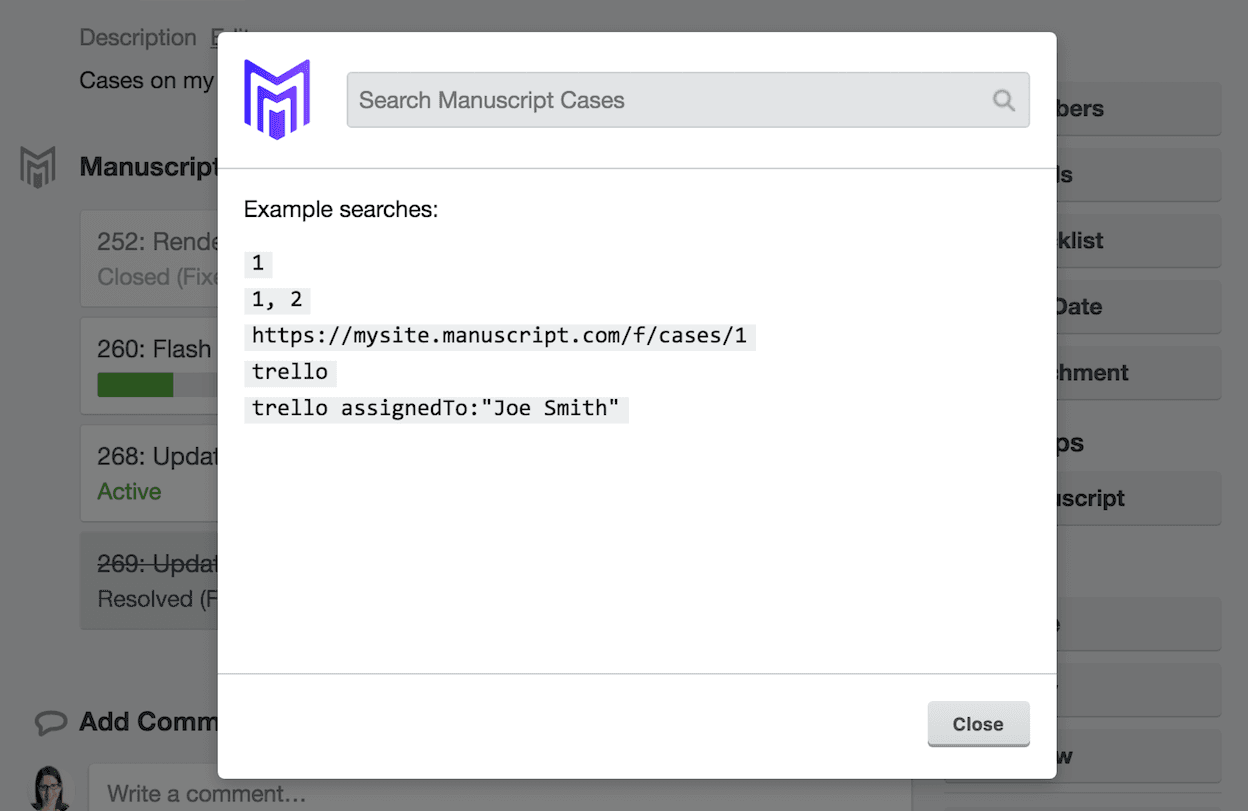Open case 252 in the Manuscript list

tap(150, 258)
